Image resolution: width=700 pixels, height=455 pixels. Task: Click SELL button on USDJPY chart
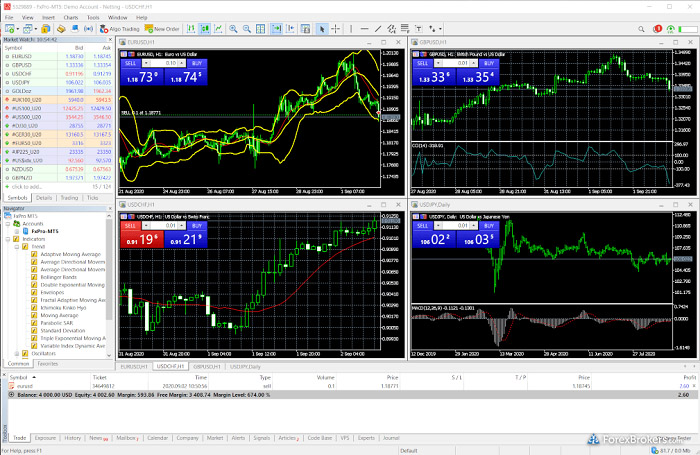[422, 225]
